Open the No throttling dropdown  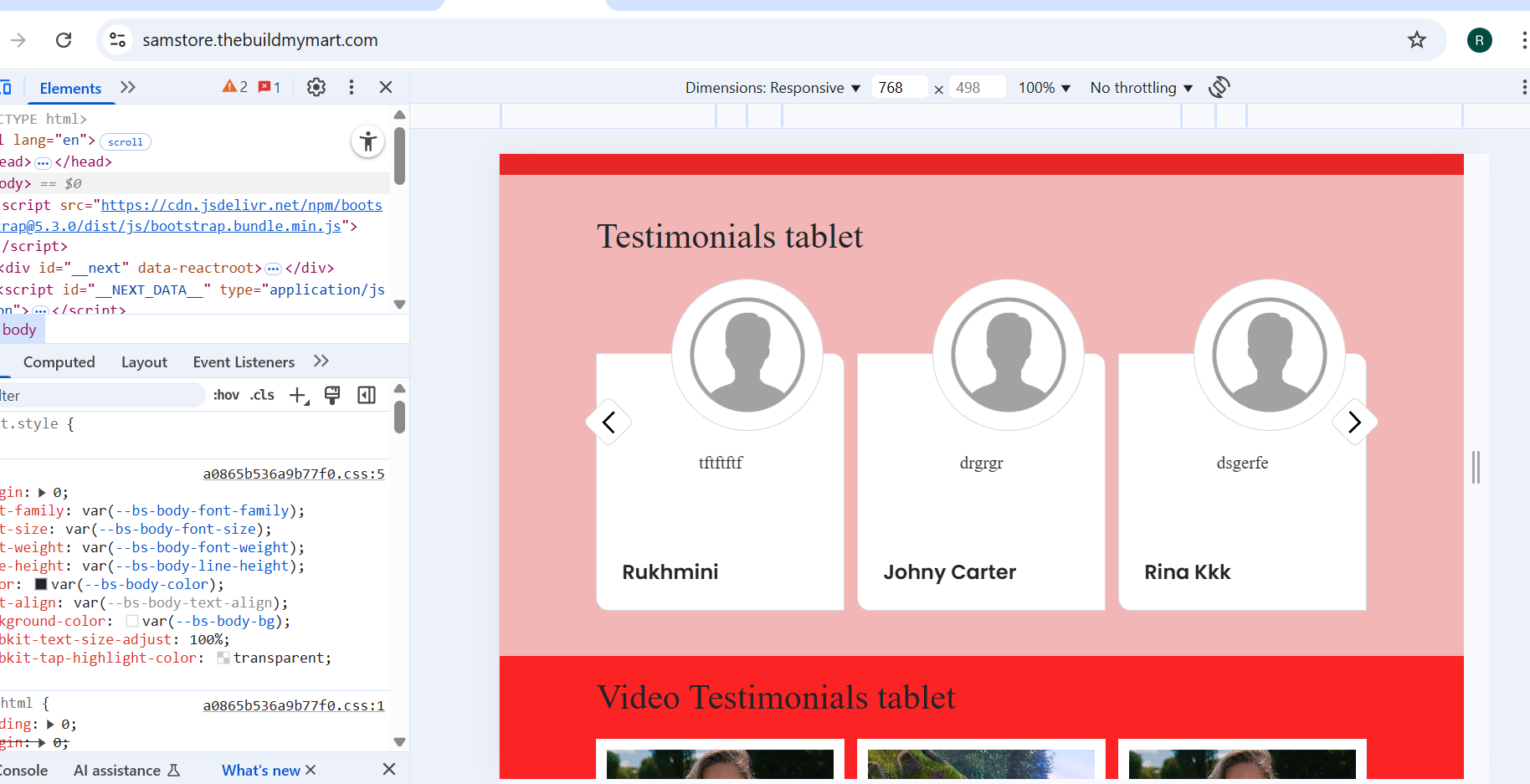coord(1142,88)
